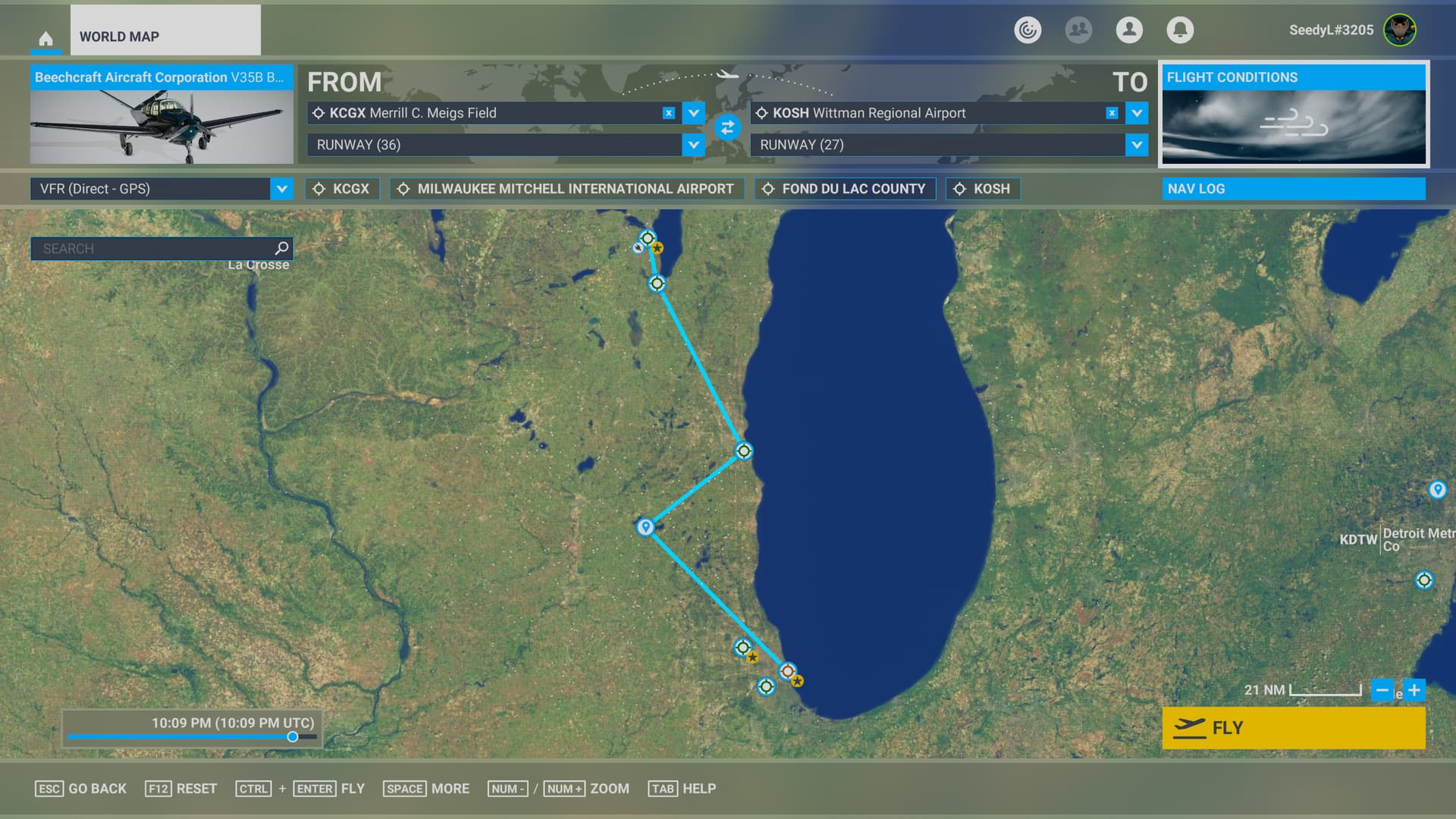Zoom out map with minus button
1456x819 pixels.
point(1382,690)
